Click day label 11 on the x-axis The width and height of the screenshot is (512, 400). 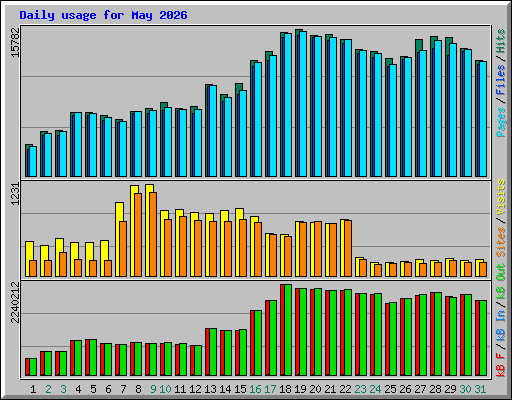180,389
